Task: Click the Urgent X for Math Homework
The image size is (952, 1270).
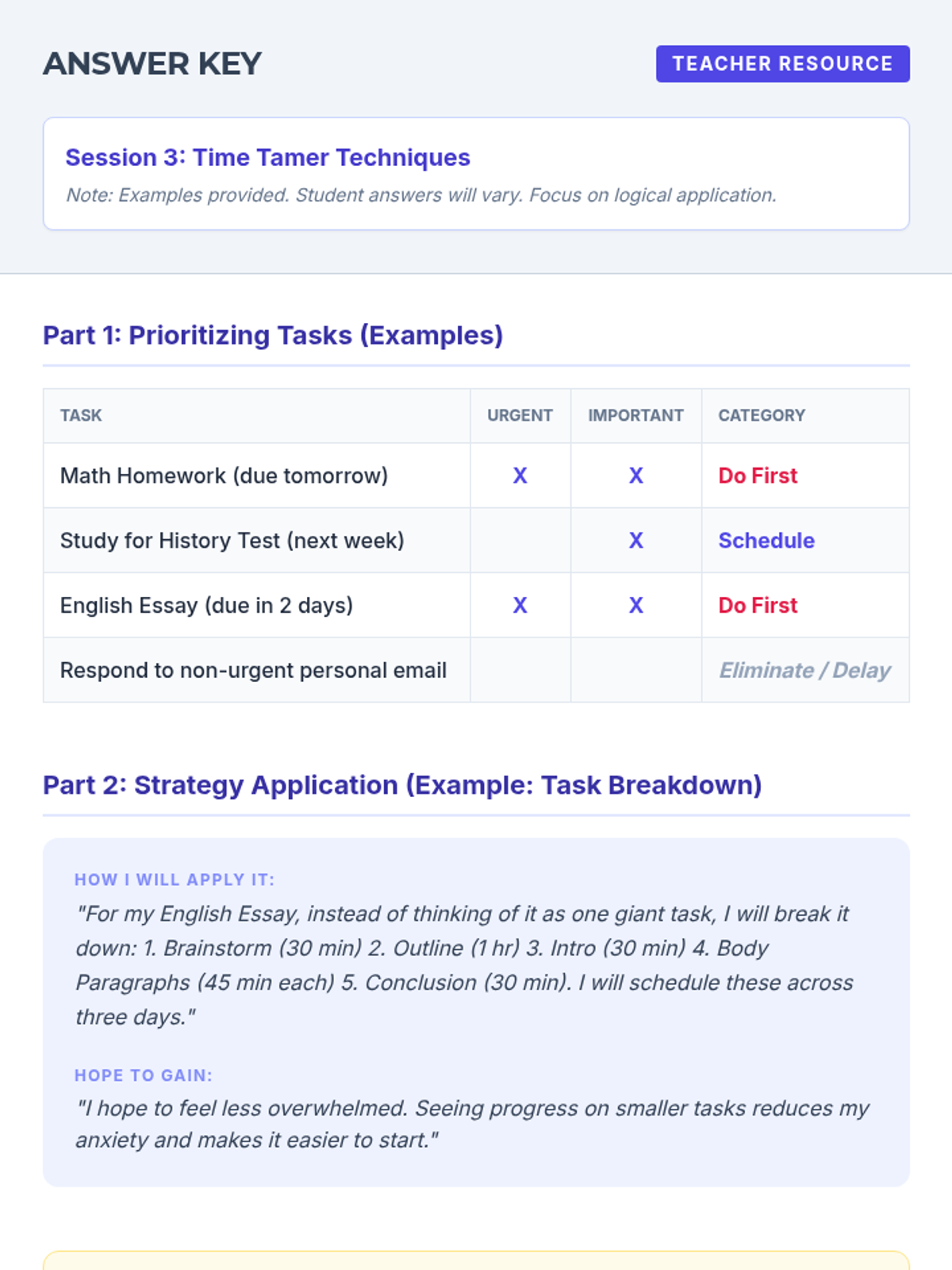Action: [520, 475]
